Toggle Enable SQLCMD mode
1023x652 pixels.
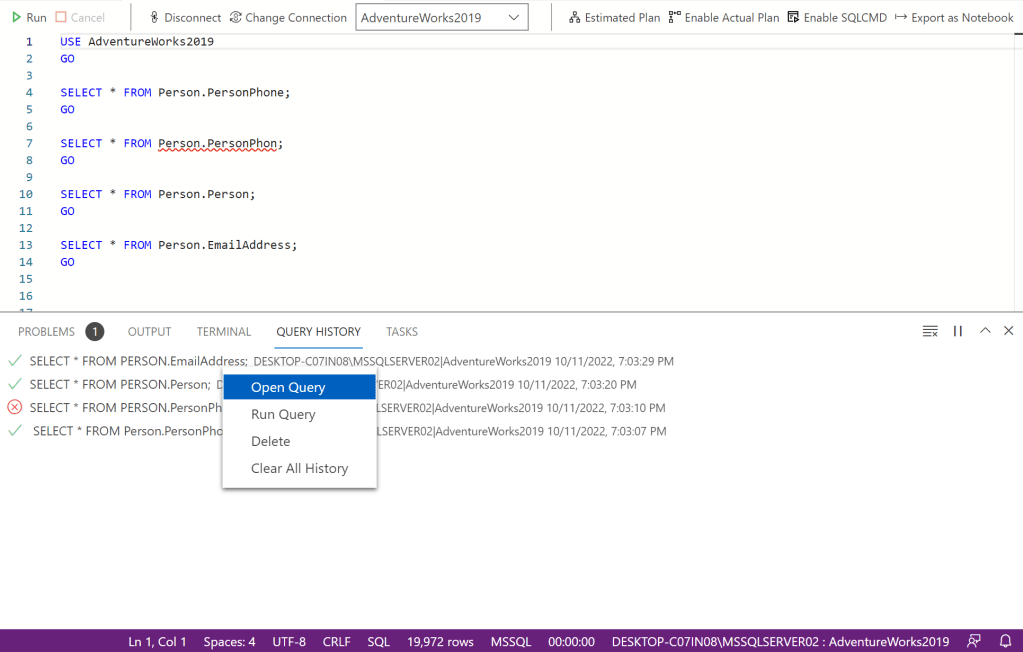pyautogui.click(x=793, y=18)
